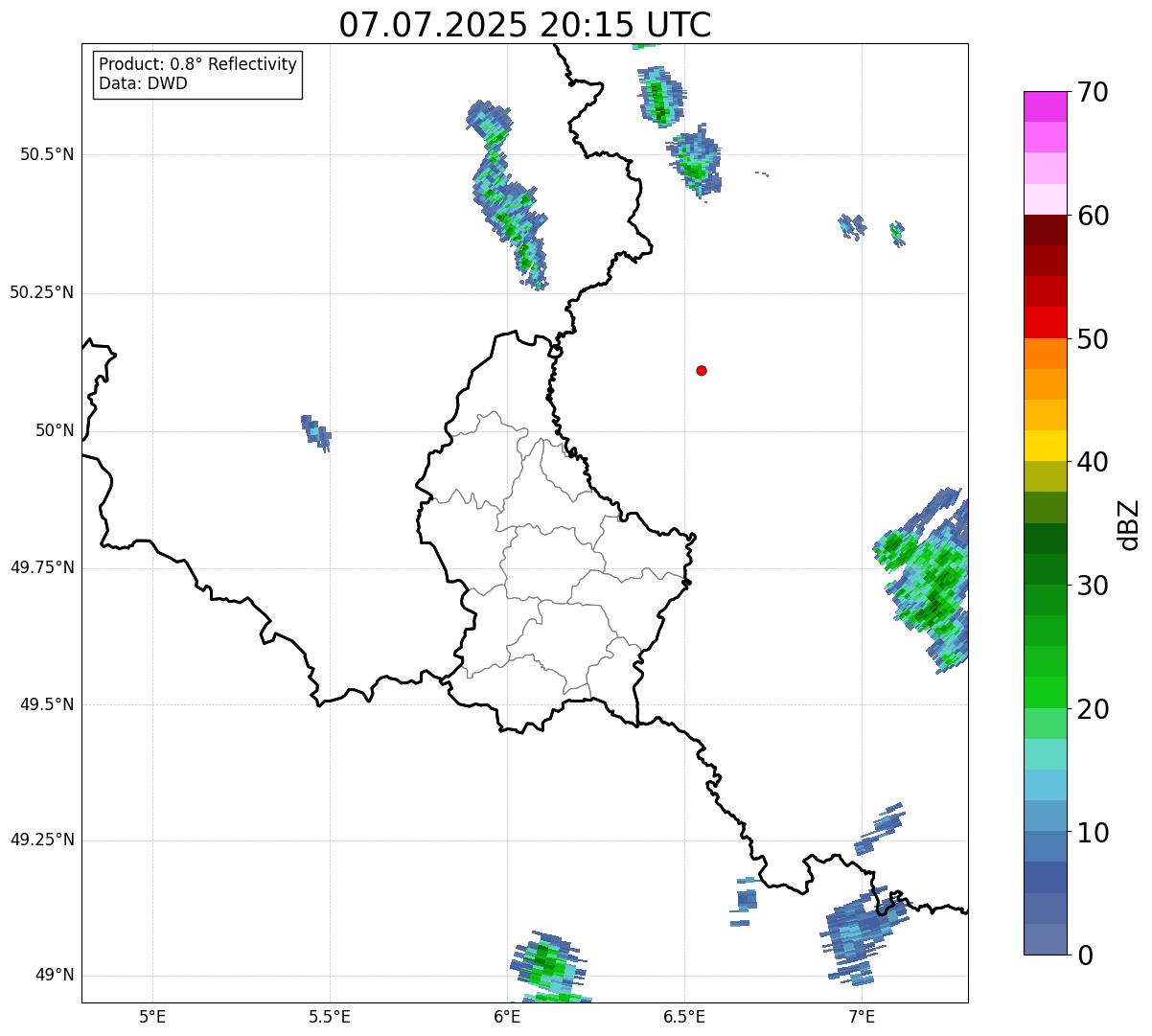Click the greyish-blue bottom colorbar segment

pyautogui.click(x=1046, y=939)
